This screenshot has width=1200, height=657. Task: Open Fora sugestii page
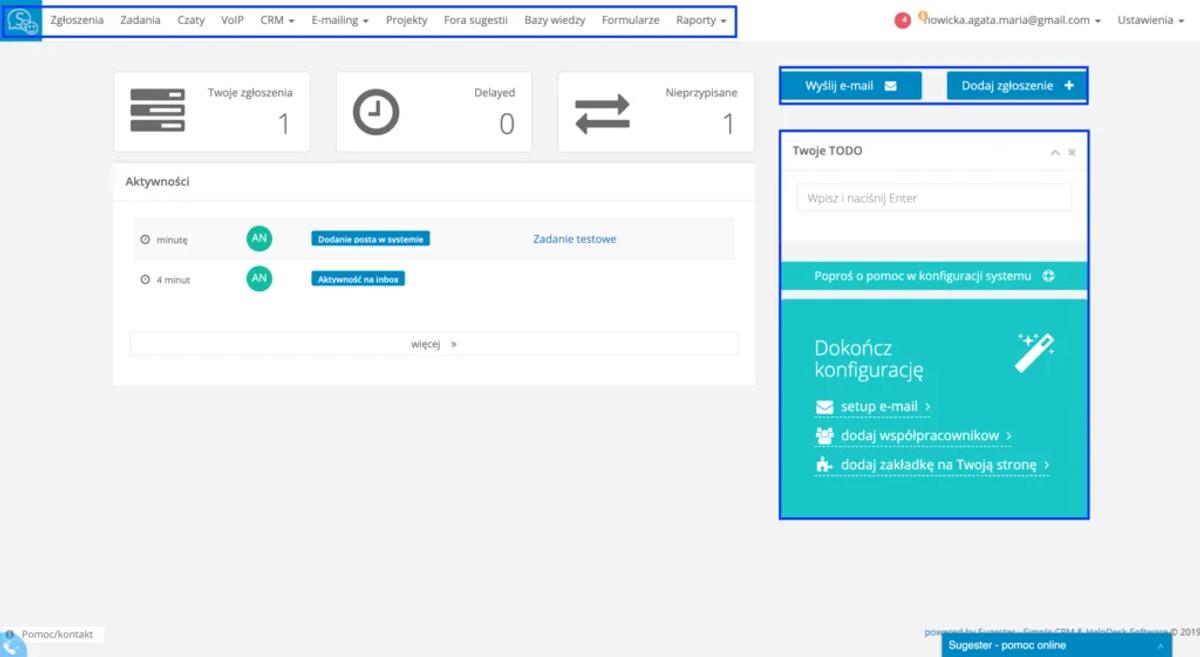pos(476,20)
